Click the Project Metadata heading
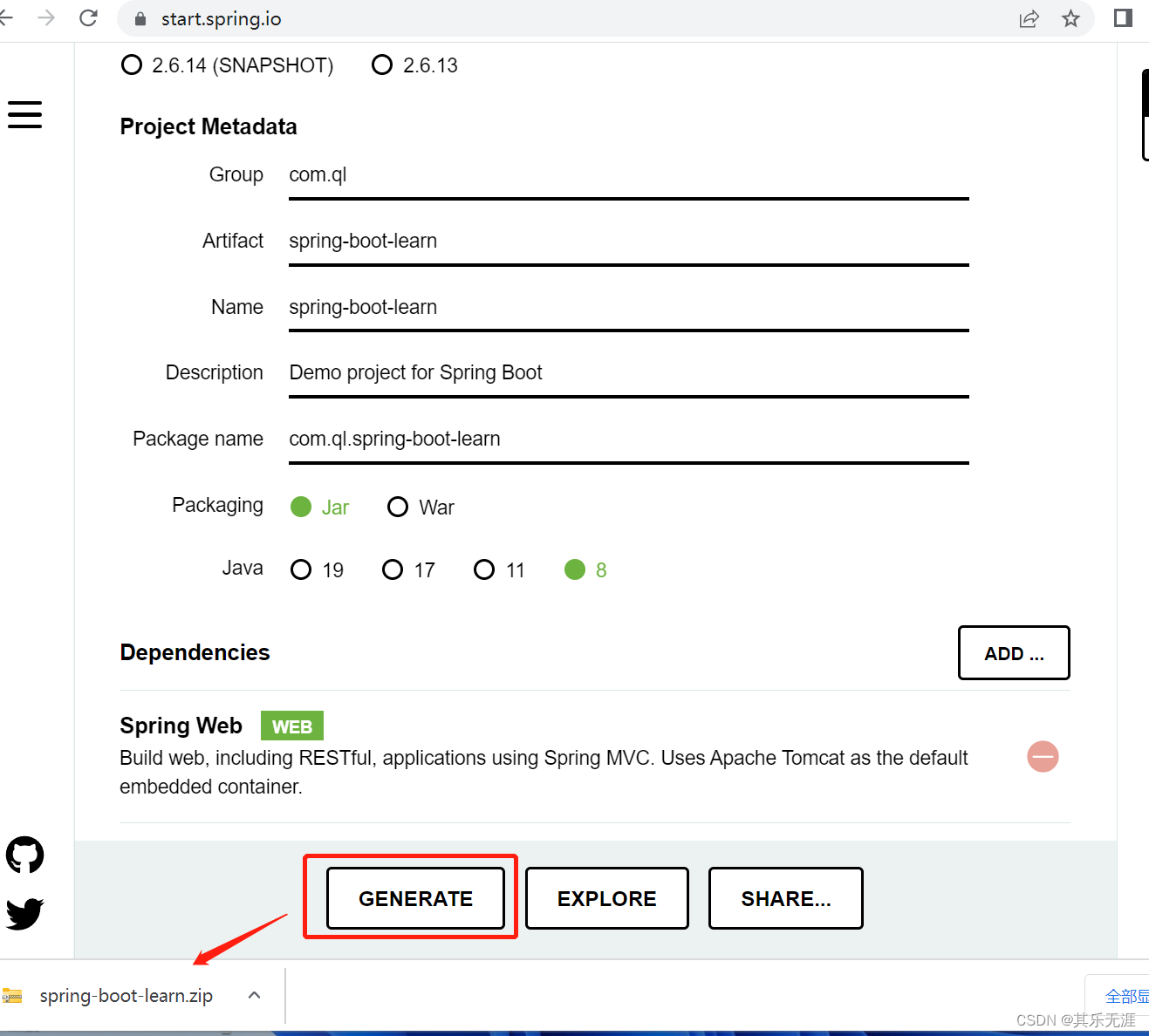This screenshot has height=1036, width=1149. [x=209, y=126]
